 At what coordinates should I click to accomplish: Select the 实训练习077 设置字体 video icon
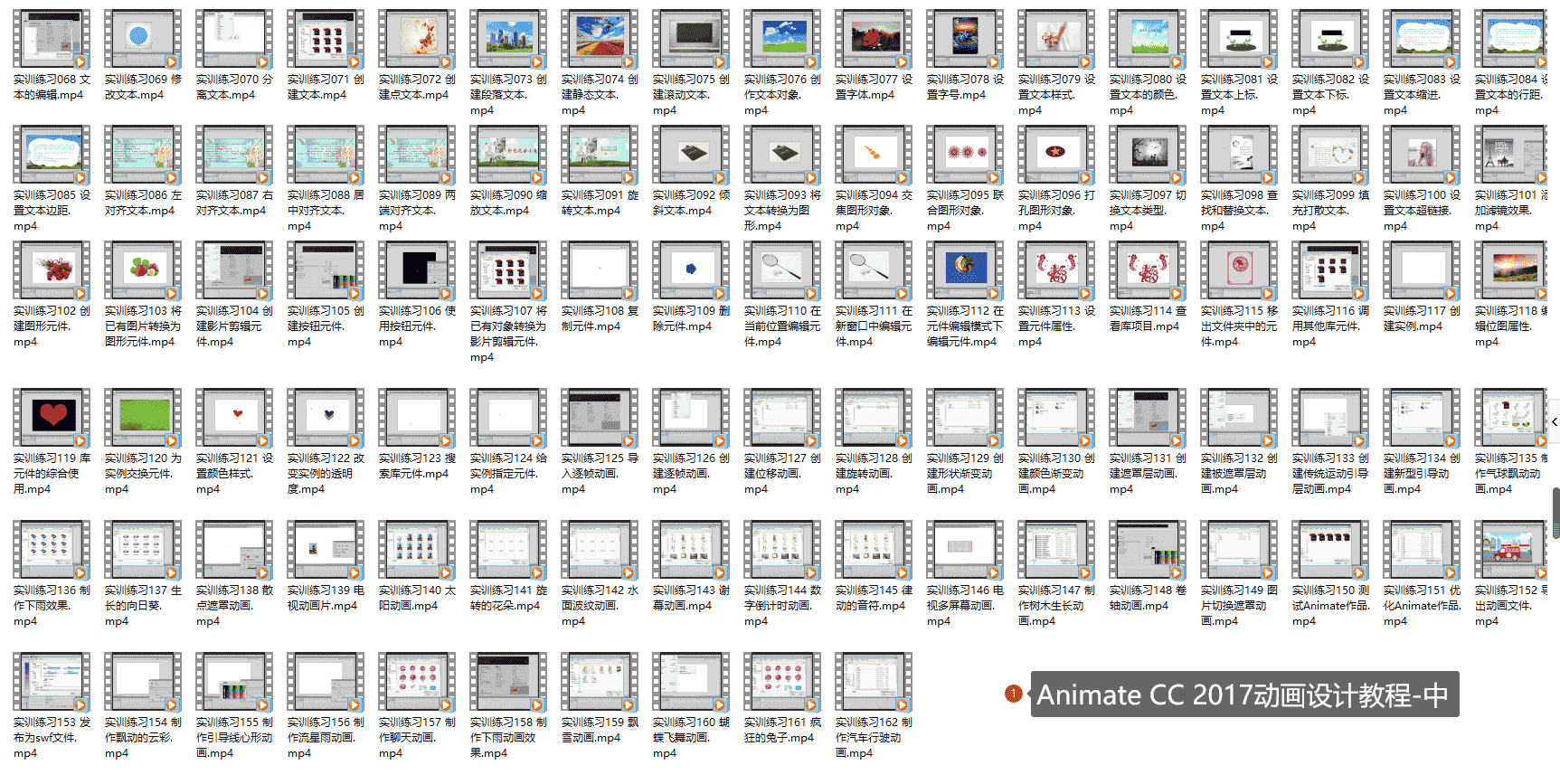(874, 40)
